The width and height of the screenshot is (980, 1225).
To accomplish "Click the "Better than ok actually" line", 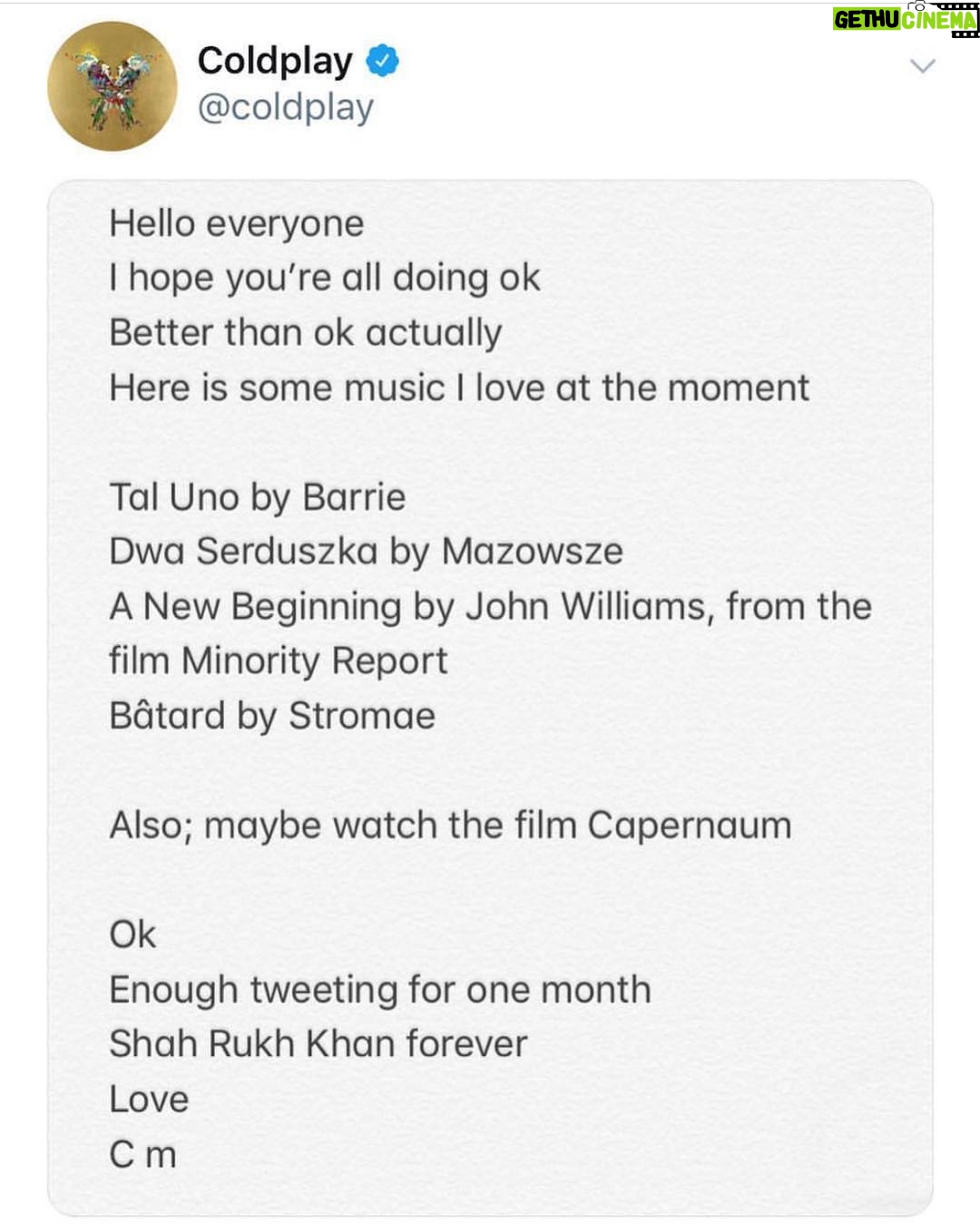I will (305, 333).
